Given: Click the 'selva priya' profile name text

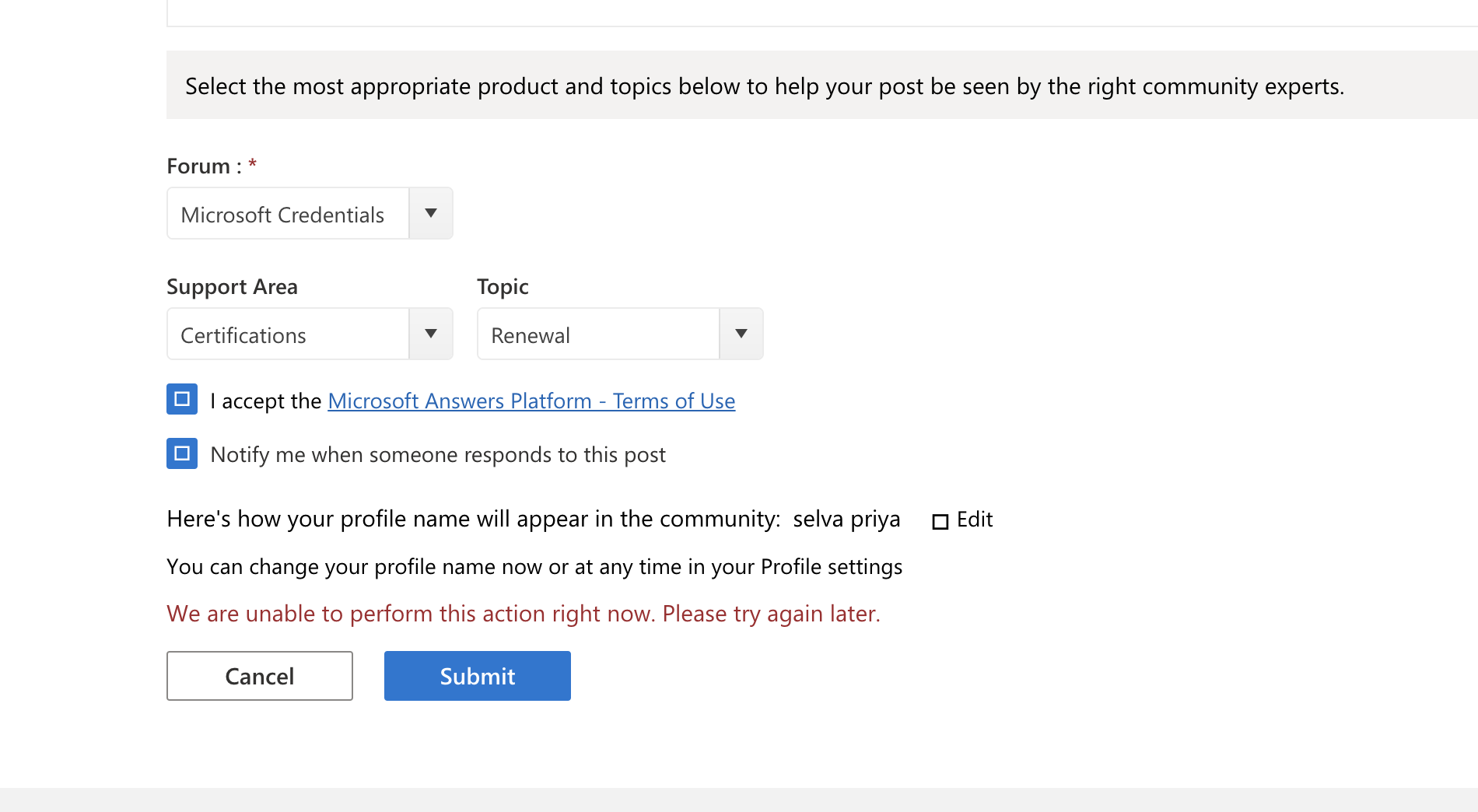Looking at the screenshot, I should (846, 520).
